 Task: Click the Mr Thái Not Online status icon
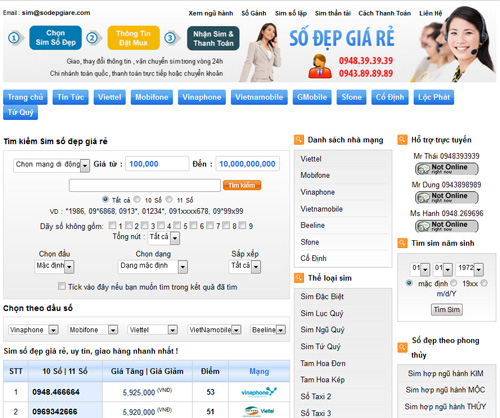(447, 169)
